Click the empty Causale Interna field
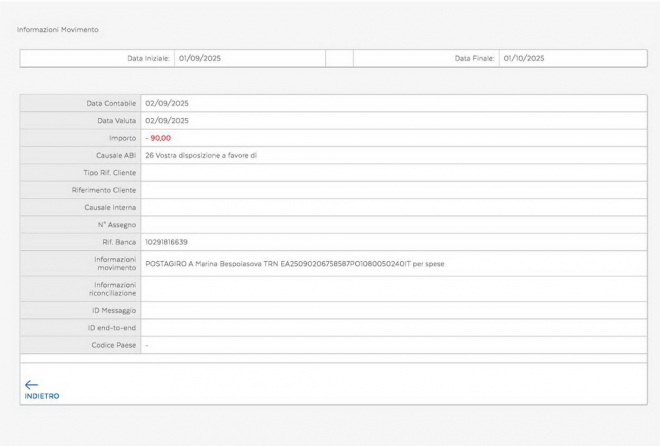Image resolution: width=660 pixels, height=446 pixels. pos(393,207)
